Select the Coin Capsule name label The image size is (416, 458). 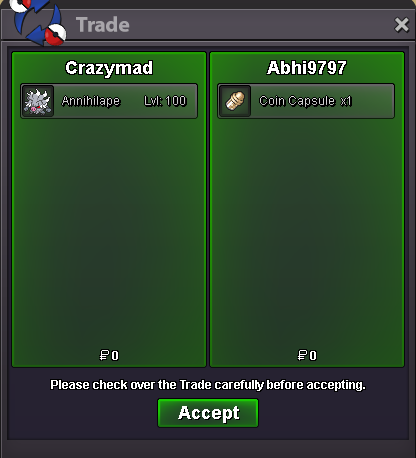[297, 101]
